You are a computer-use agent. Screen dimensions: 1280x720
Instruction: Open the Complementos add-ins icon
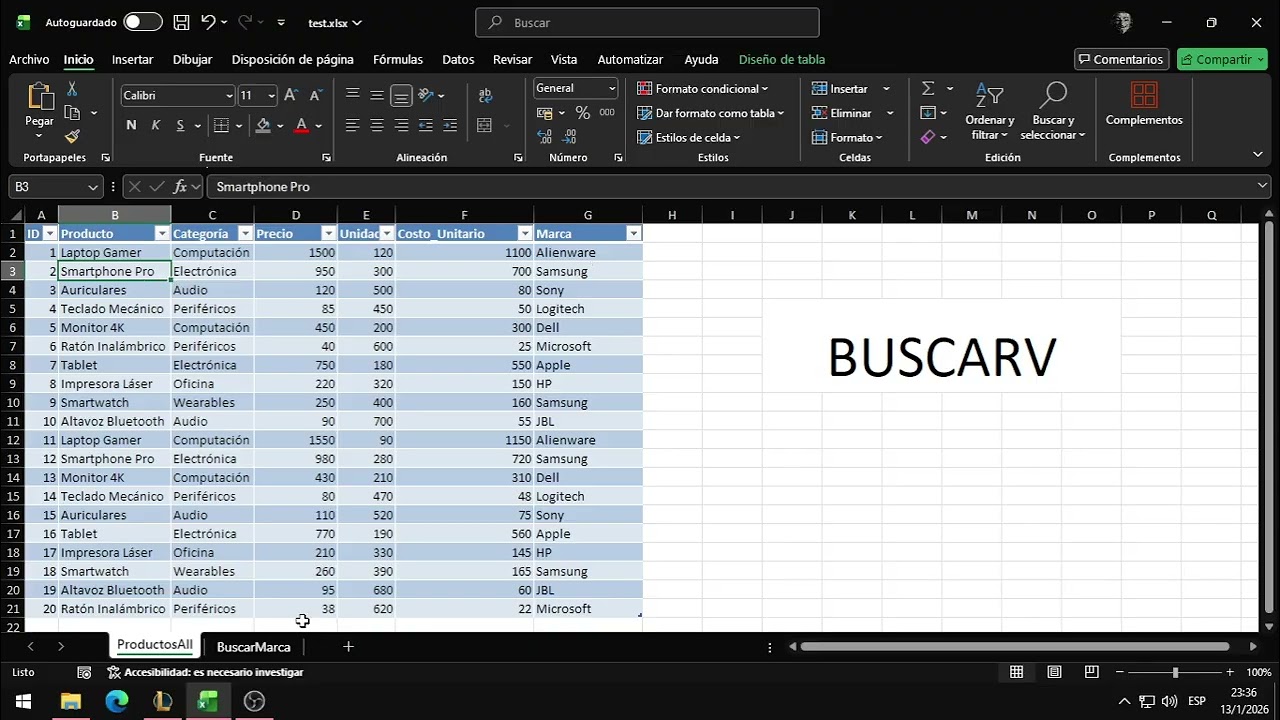tap(1144, 95)
